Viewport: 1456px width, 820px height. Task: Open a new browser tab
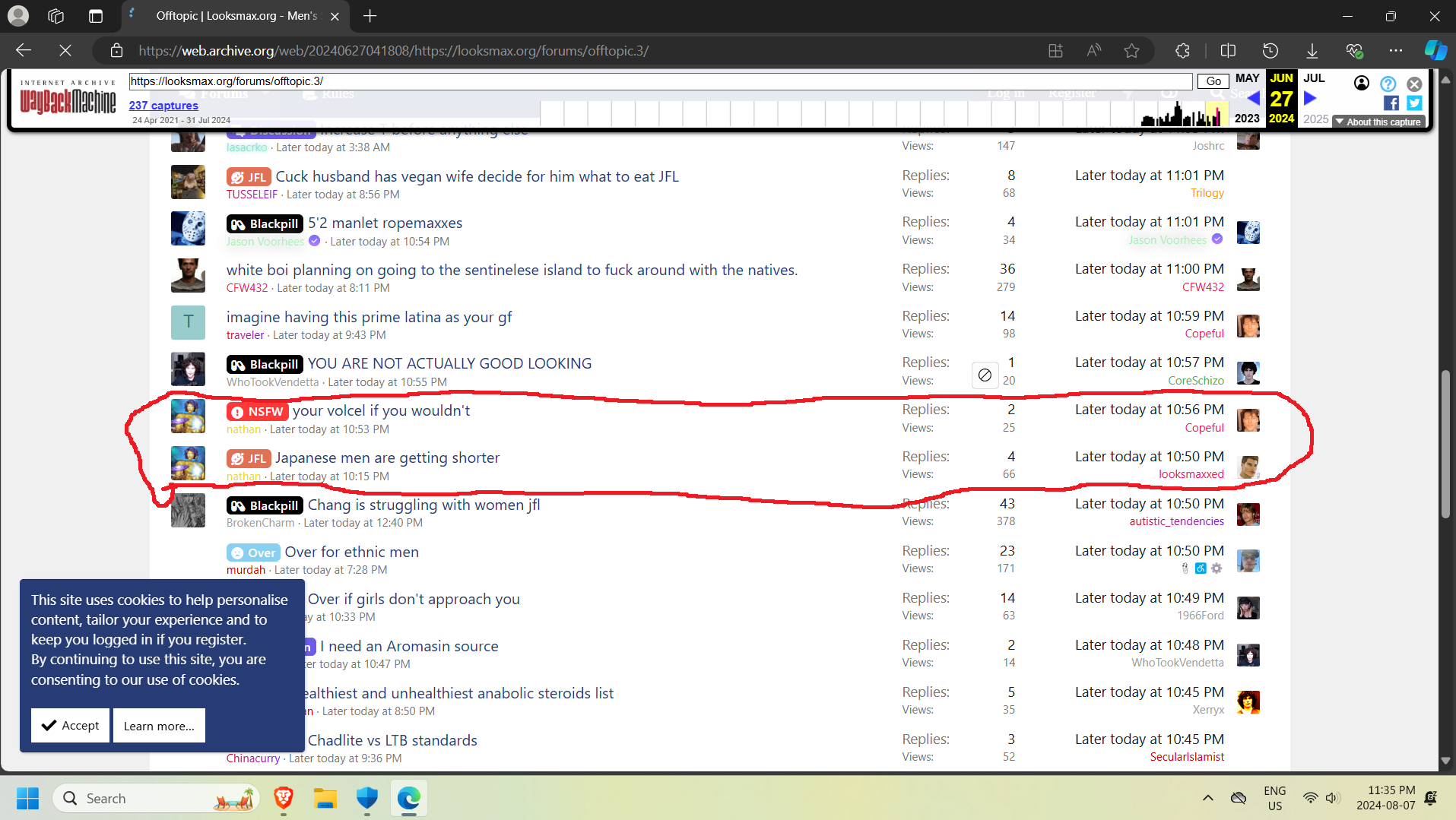[370, 16]
